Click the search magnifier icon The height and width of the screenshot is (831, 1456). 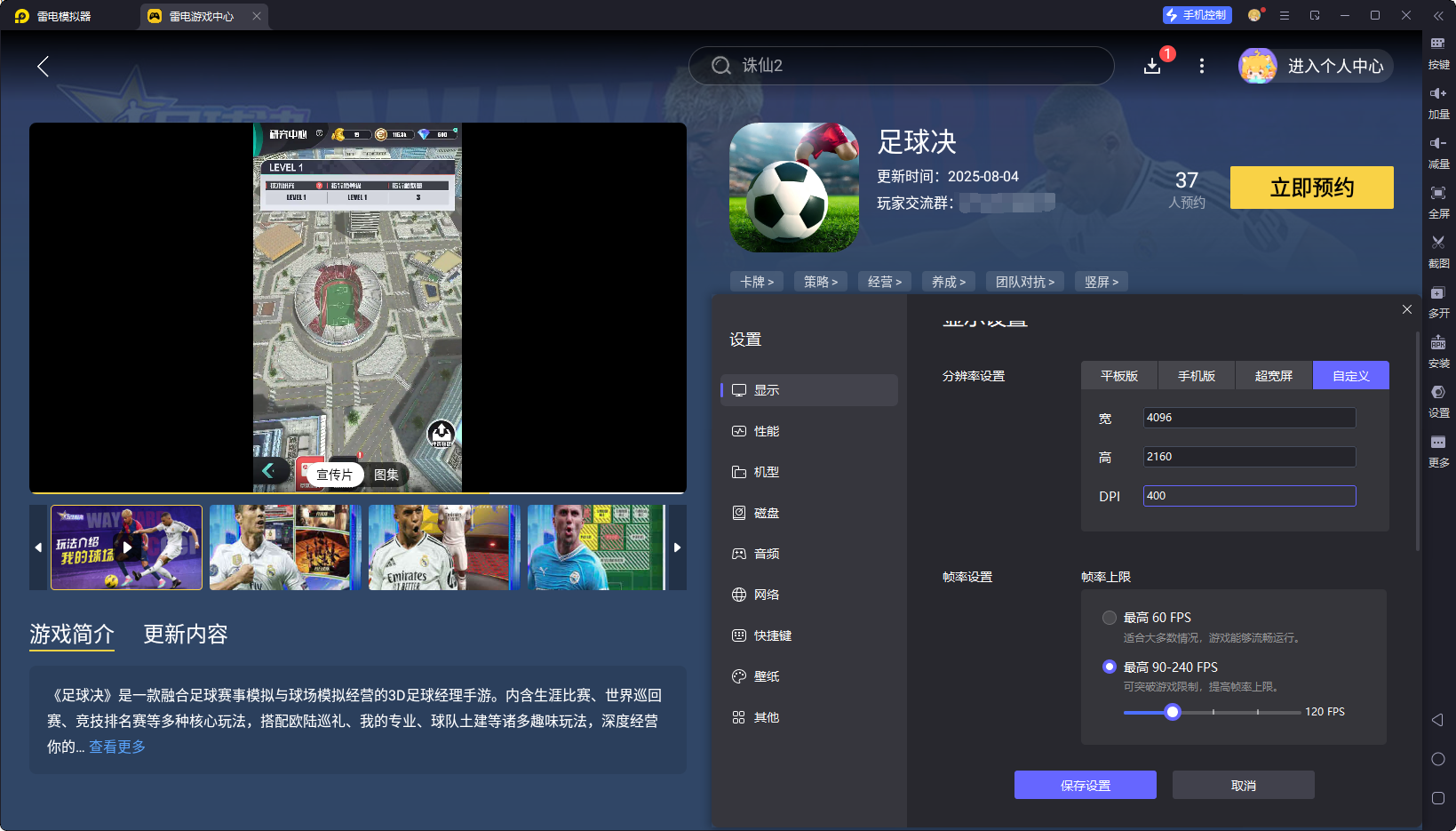tap(721, 66)
